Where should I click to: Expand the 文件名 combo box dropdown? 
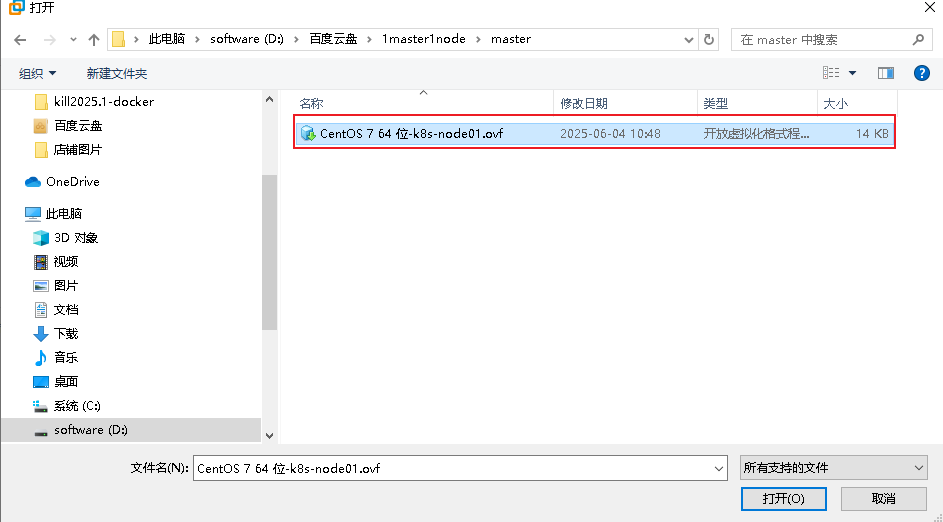tap(719, 468)
